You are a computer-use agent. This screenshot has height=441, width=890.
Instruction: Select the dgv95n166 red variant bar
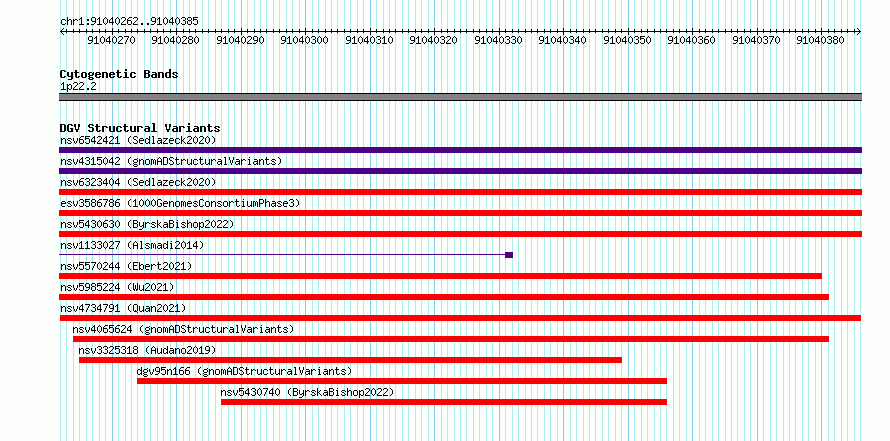click(x=402, y=381)
